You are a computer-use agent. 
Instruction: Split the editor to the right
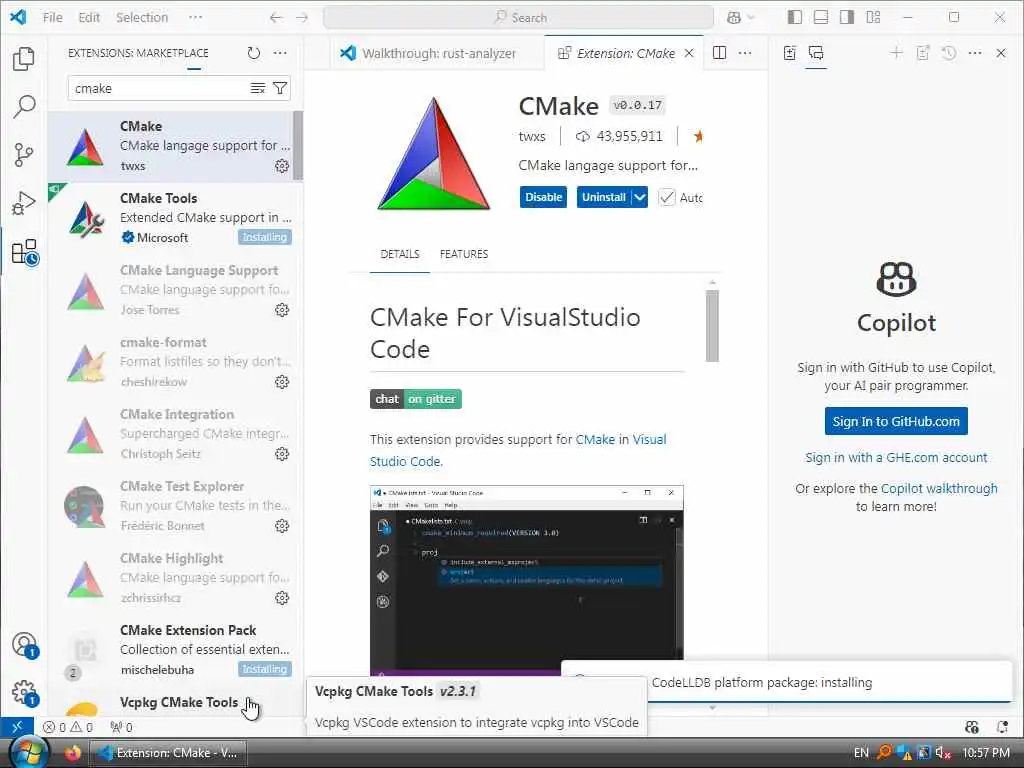[x=719, y=53]
